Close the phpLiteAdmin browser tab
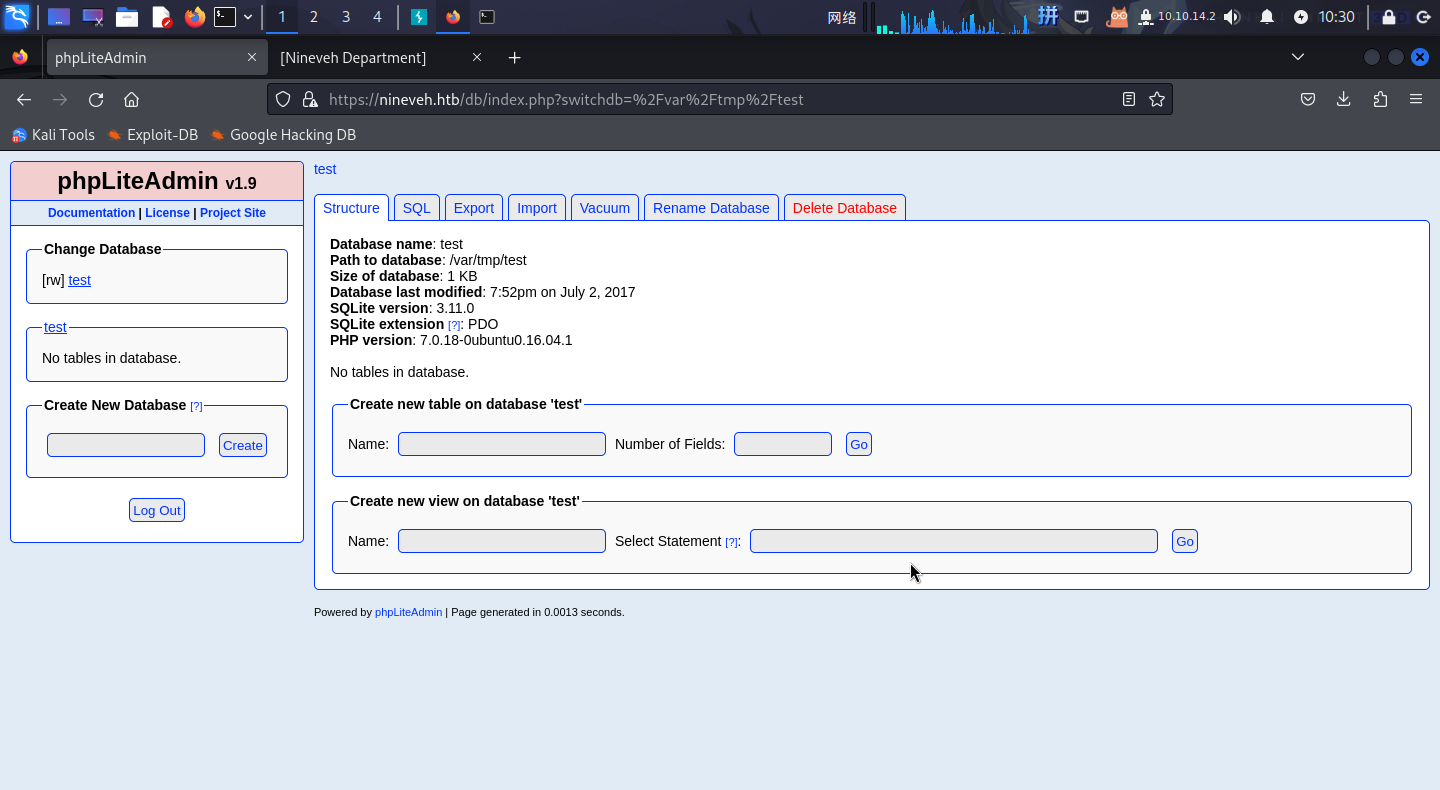Image resolution: width=1440 pixels, height=790 pixels. [x=252, y=58]
